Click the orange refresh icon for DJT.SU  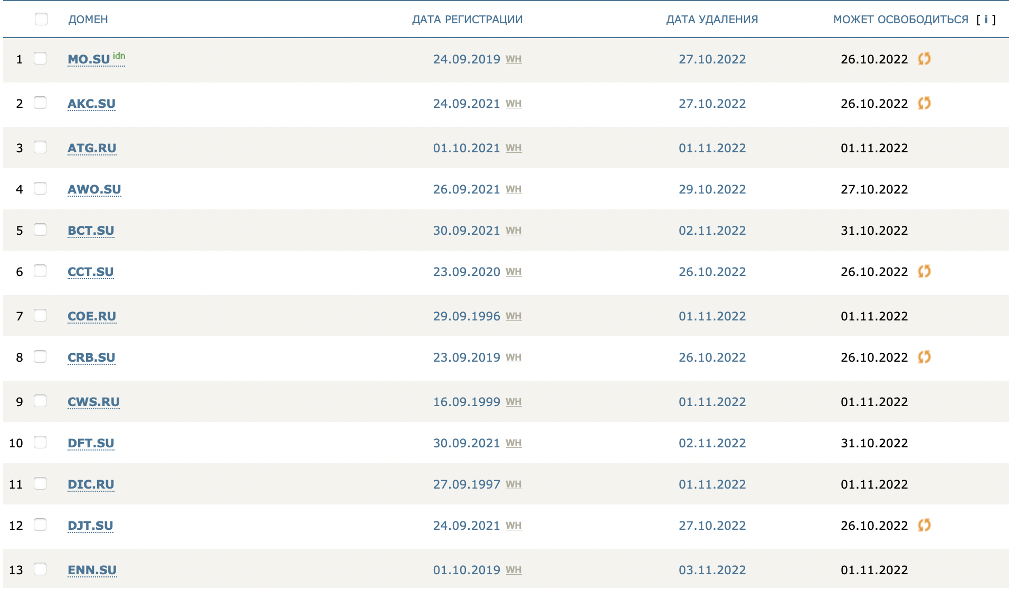point(924,525)
